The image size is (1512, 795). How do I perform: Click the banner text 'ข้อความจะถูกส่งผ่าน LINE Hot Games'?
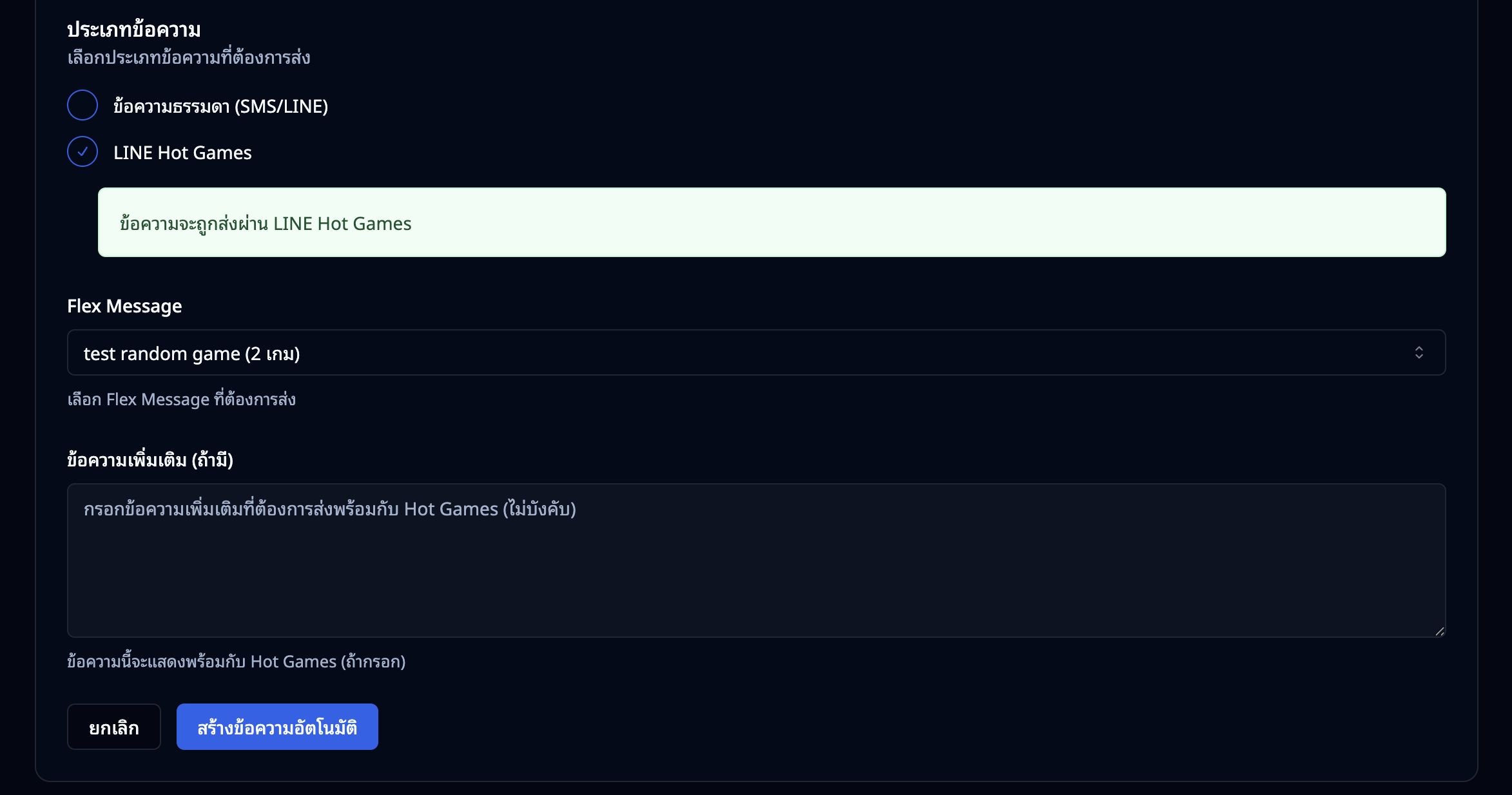tap(266, 224)
